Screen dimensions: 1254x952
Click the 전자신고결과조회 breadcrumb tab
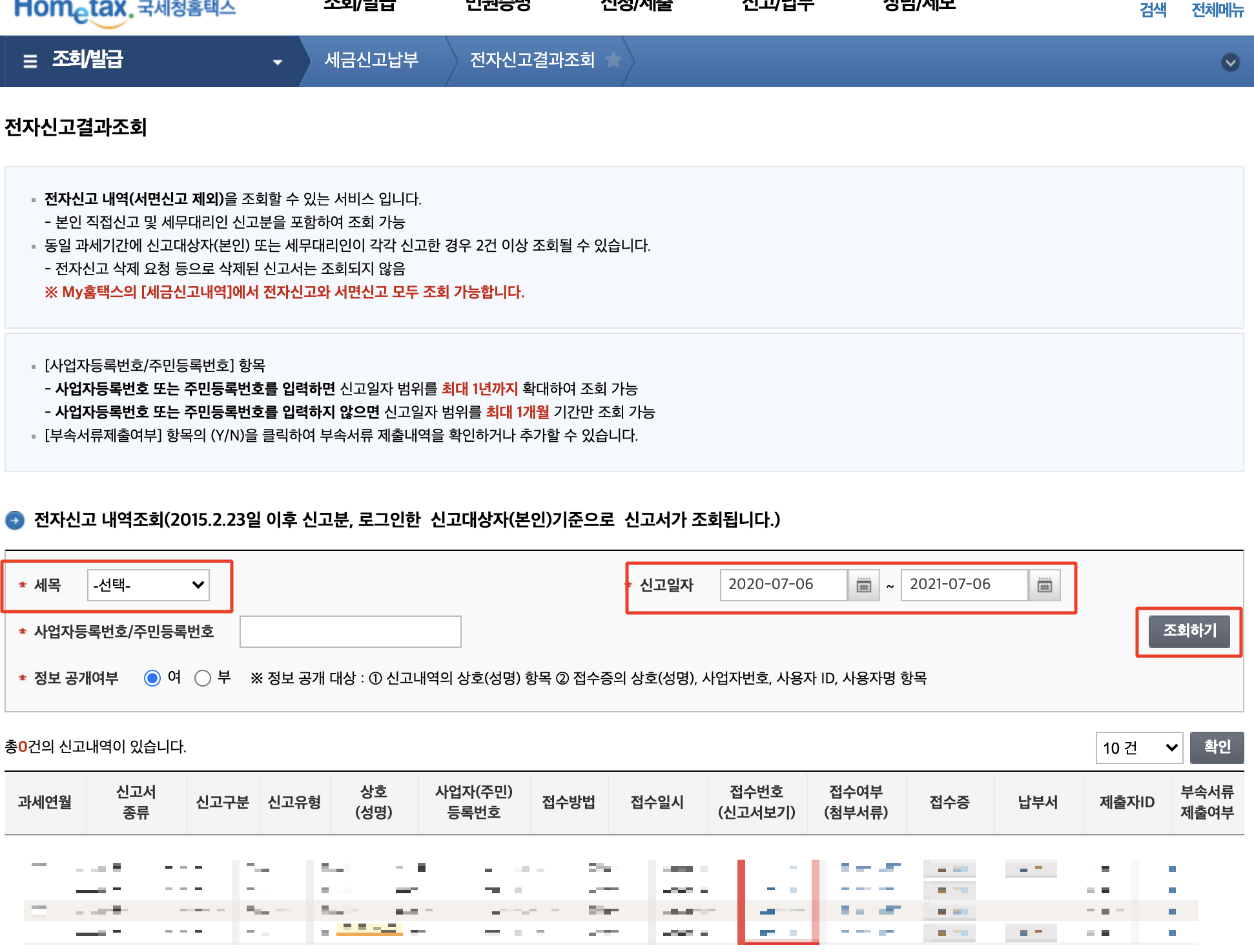(x=532, y=60)
